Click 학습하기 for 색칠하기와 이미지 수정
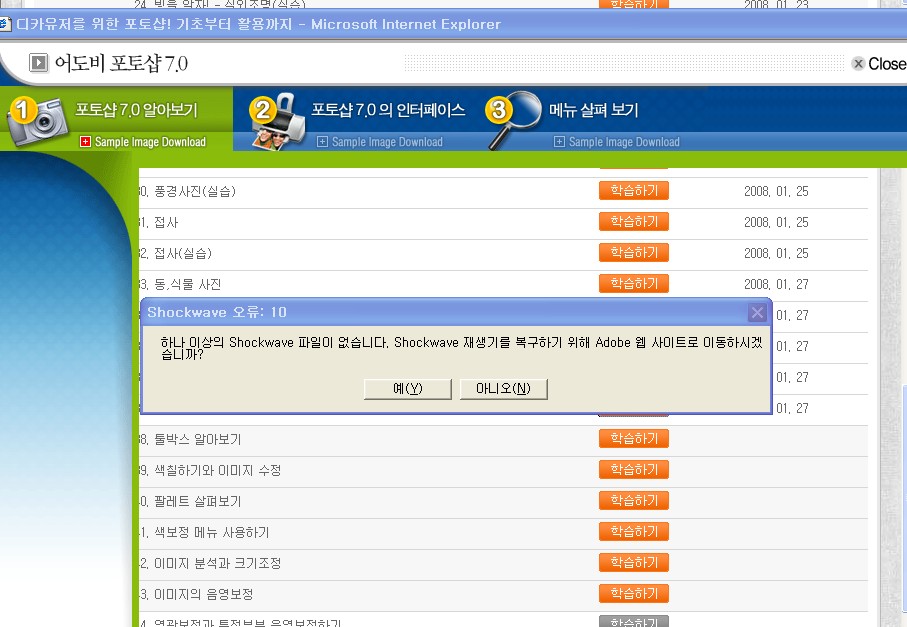The image size is (907, 627). coord(634,470)
